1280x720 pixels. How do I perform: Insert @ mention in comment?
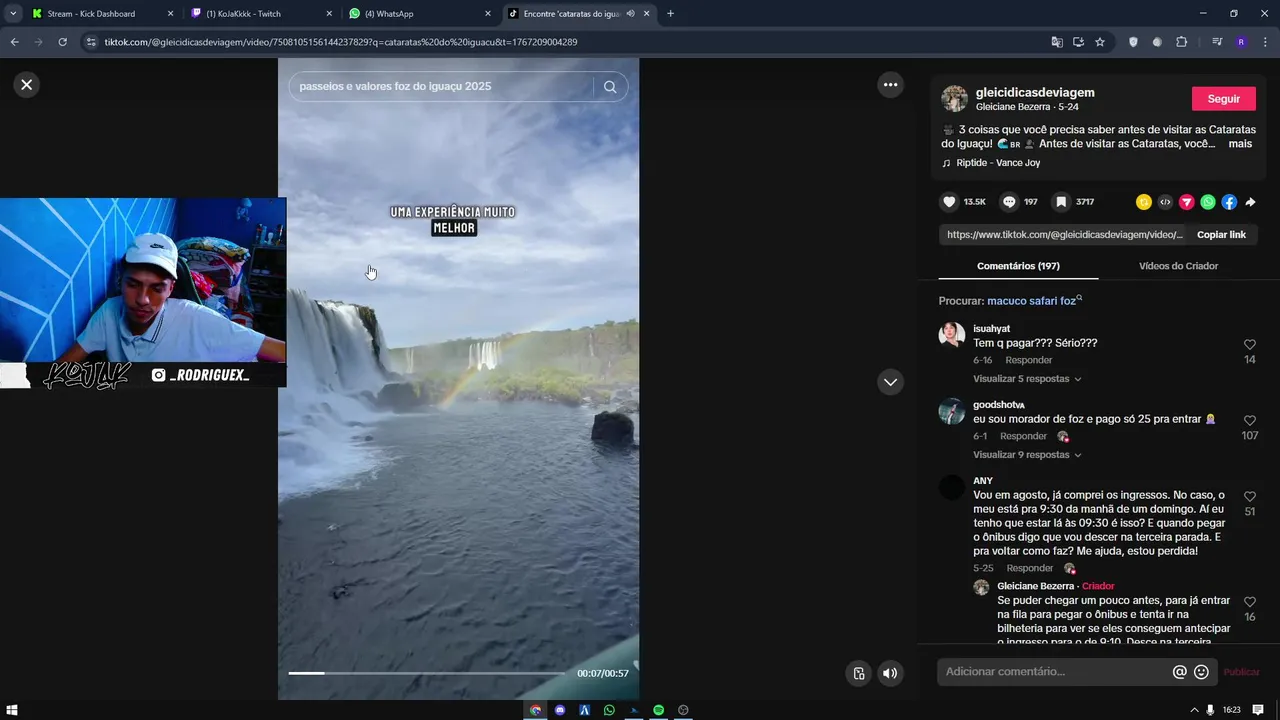(x=1180, y=672)
